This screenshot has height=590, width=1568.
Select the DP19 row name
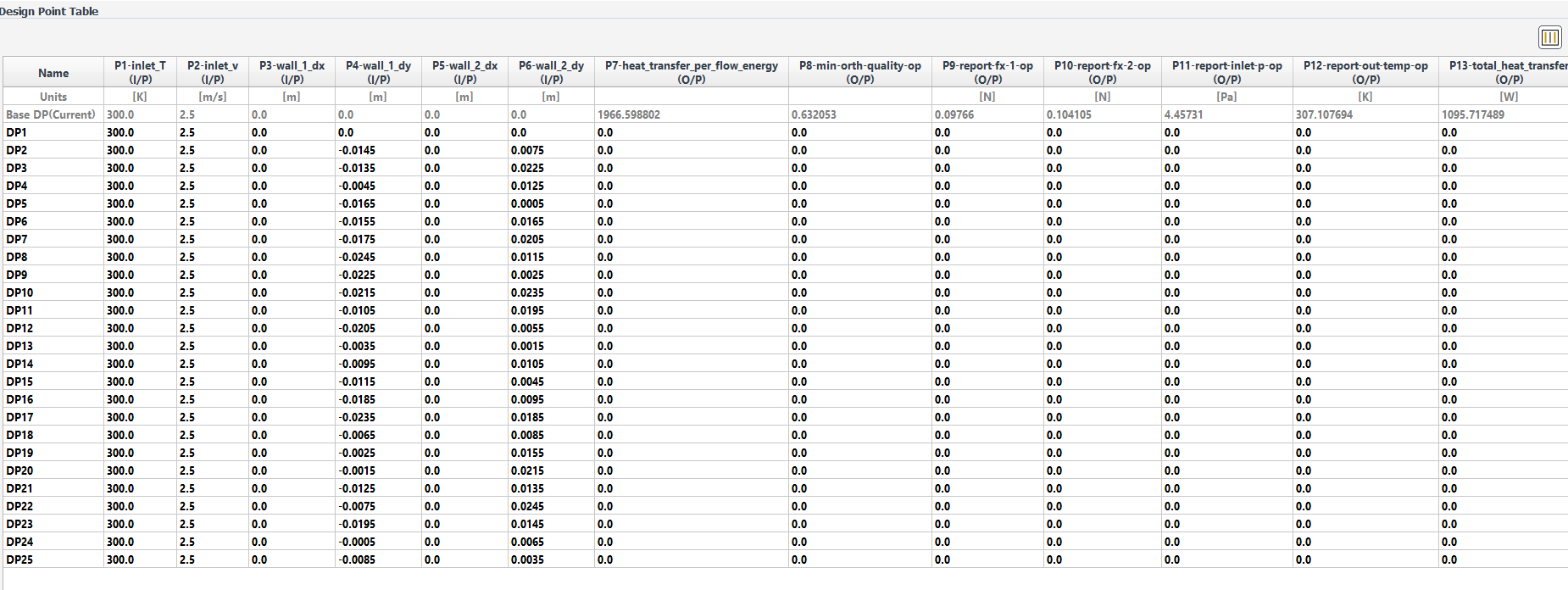pyautogui.click(x=19, y=453)
